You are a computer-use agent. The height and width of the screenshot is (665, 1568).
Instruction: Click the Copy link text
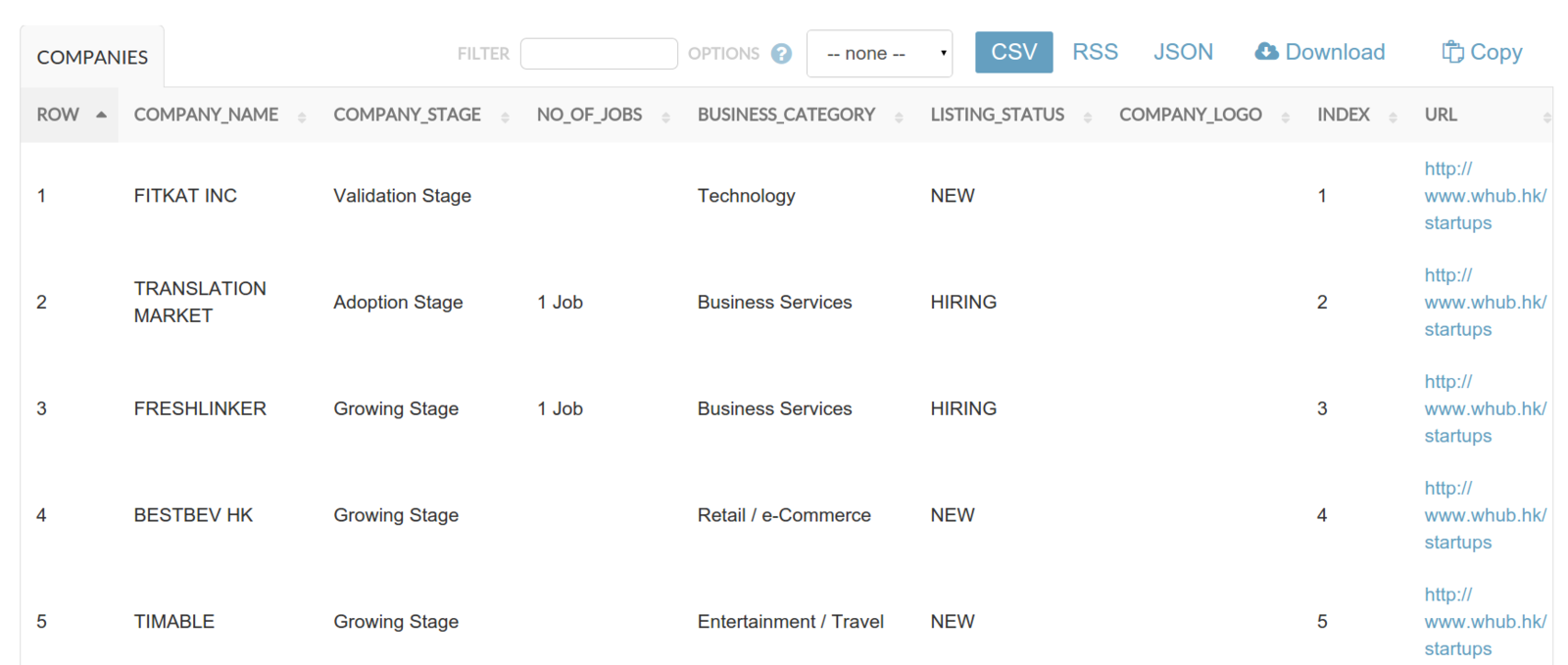click(x=1495, y=52)
